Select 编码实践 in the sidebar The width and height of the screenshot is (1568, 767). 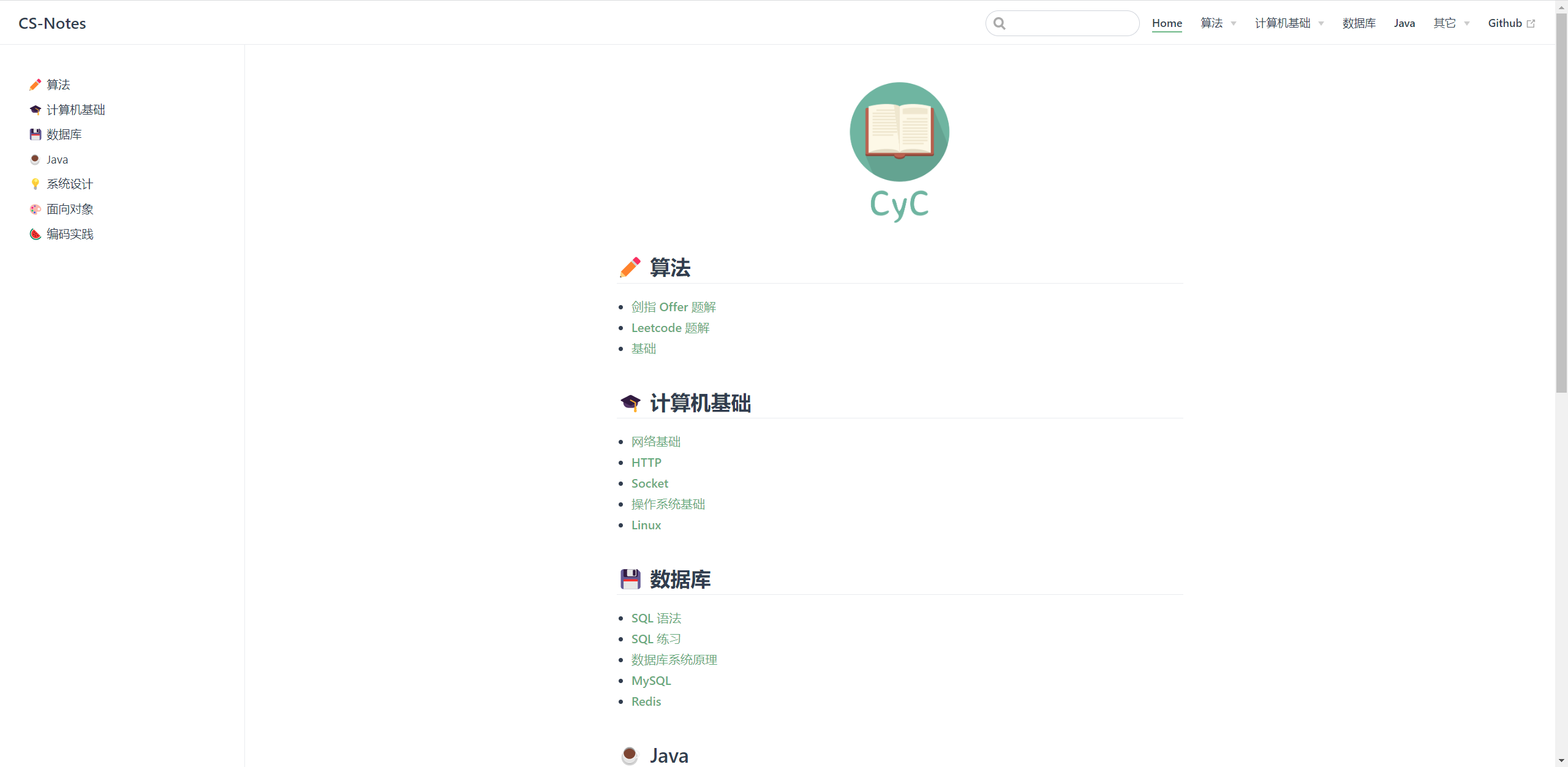click(x=70, y=234)
